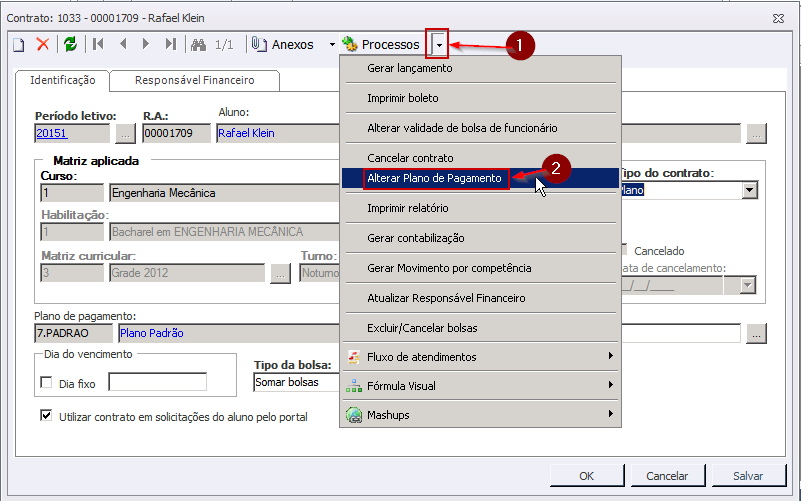Click the new record icon in toolbar

pyautogui.click(x=18, y=44)
